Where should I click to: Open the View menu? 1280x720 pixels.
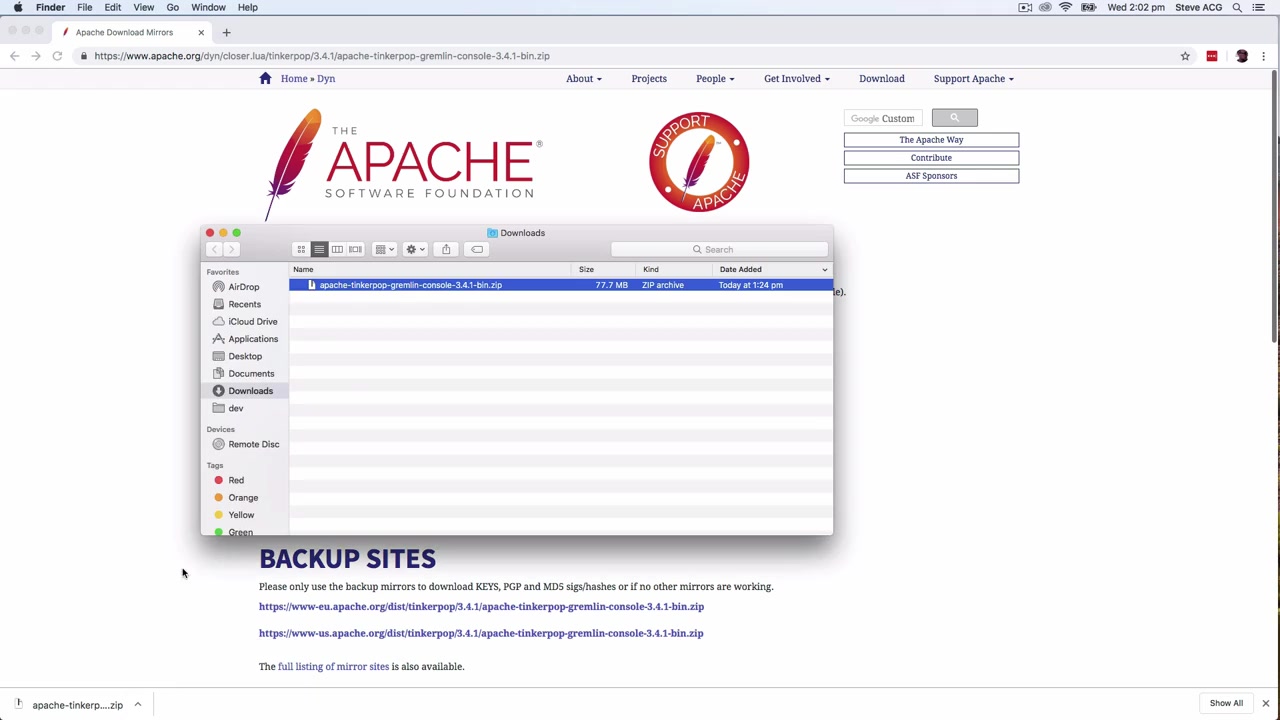tap(144, 7)
